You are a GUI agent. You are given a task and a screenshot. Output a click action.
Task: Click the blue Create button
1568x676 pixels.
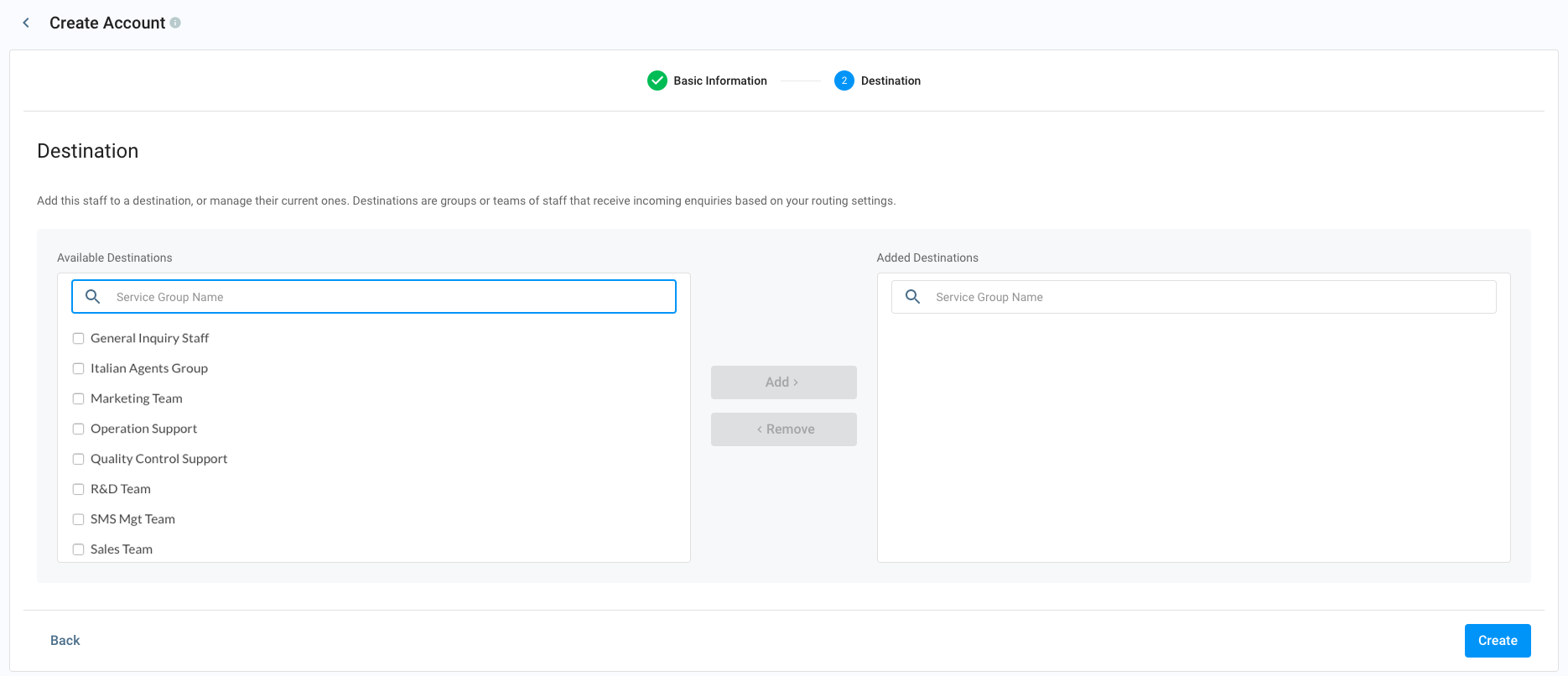click(1498, 641)
